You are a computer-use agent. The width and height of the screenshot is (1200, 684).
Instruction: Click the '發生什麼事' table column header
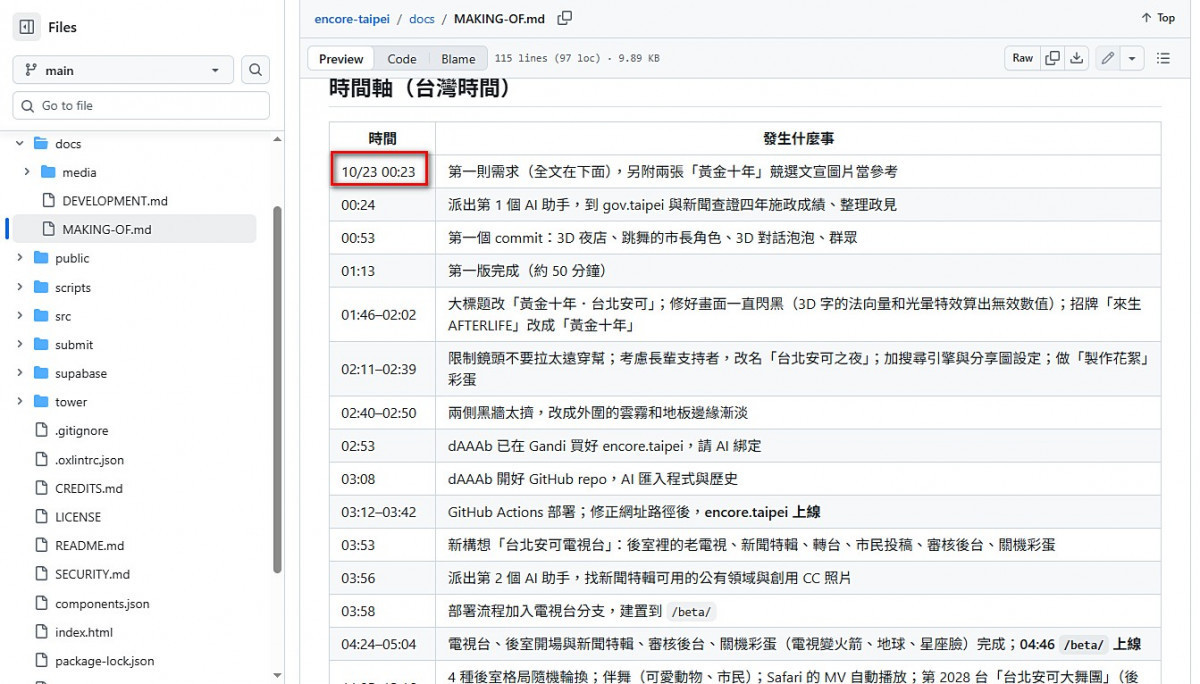(x=798, y=138)
